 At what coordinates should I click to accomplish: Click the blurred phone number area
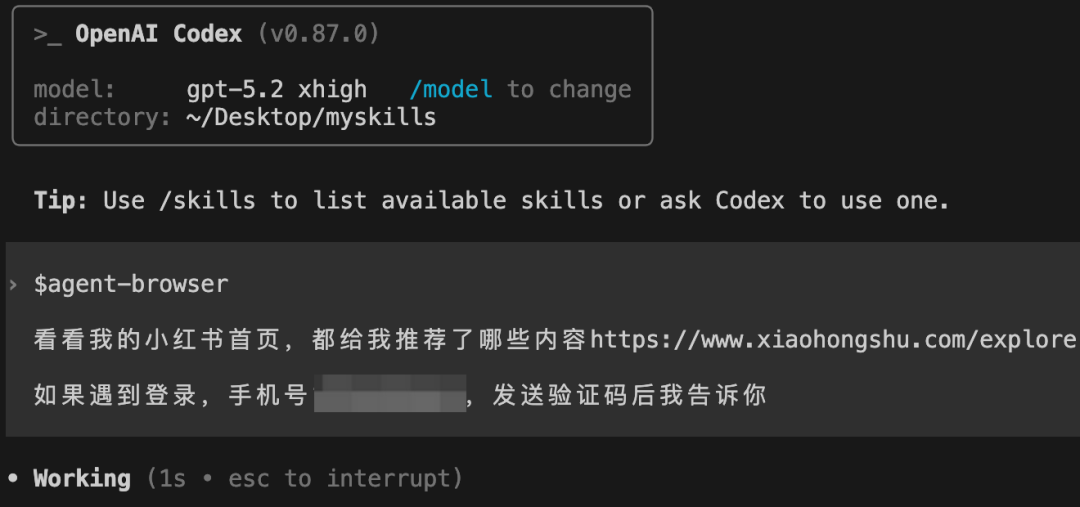click(x=390, y=395)
